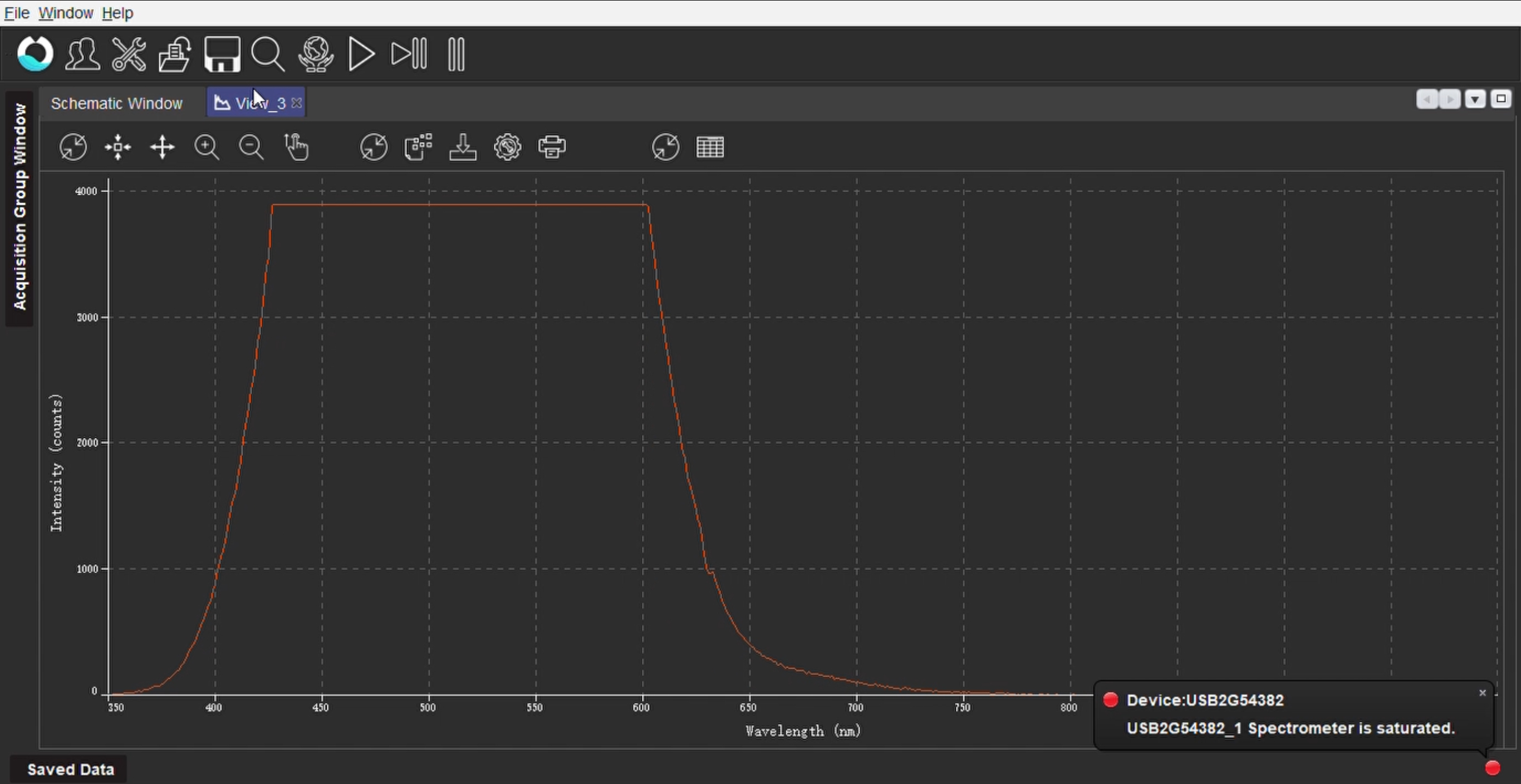Toggle the manual pan hand tool
Viewport: 1521px width, 784px height.
click(x=296, y=147)
